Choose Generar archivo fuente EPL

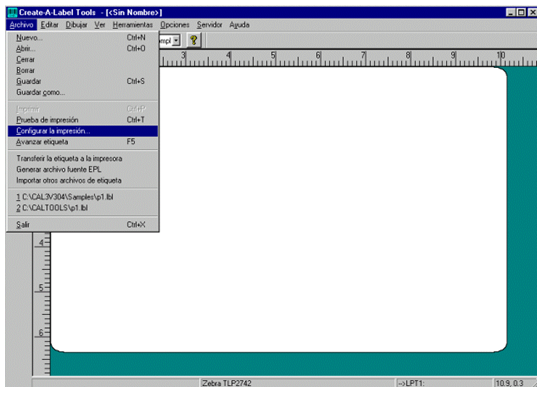pos(83,169)
